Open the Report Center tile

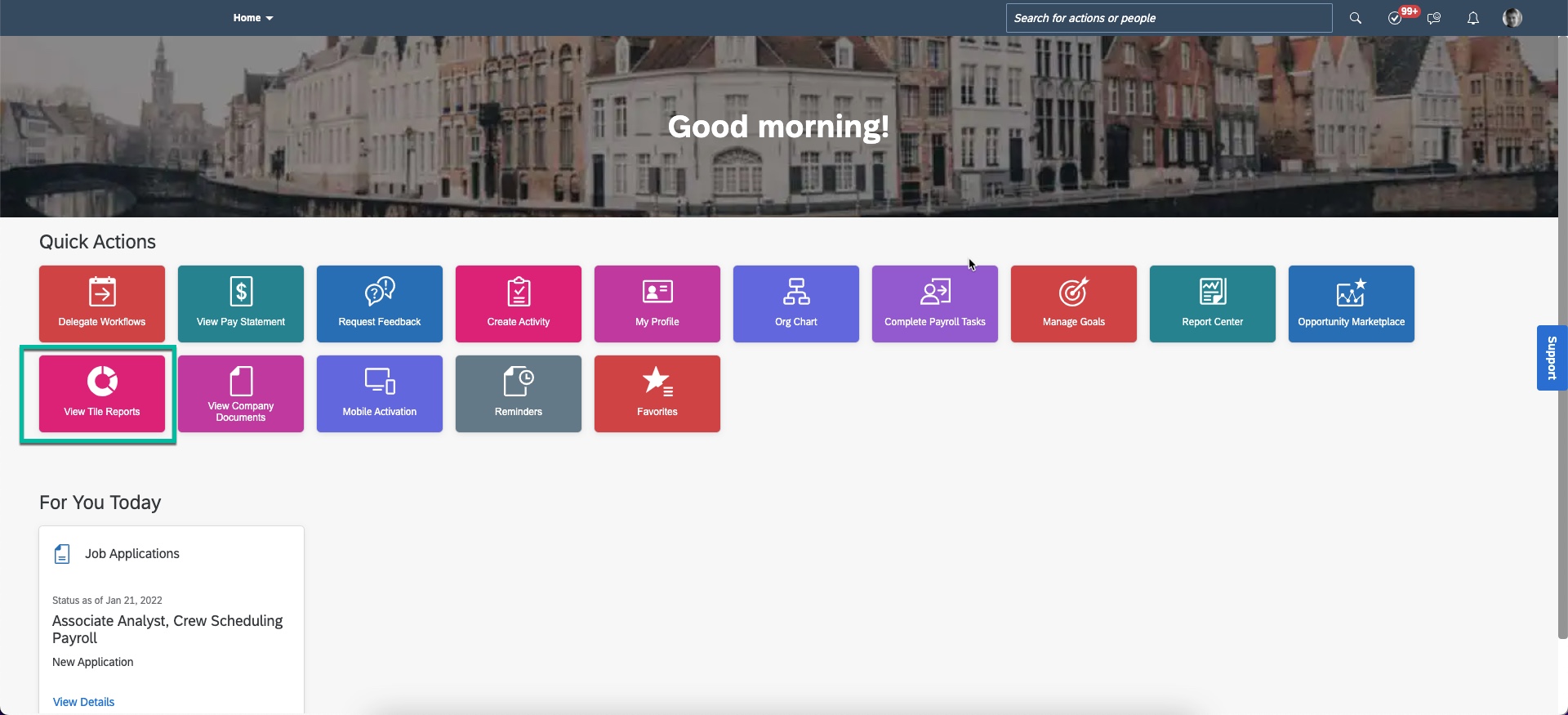coord(1213,304)
